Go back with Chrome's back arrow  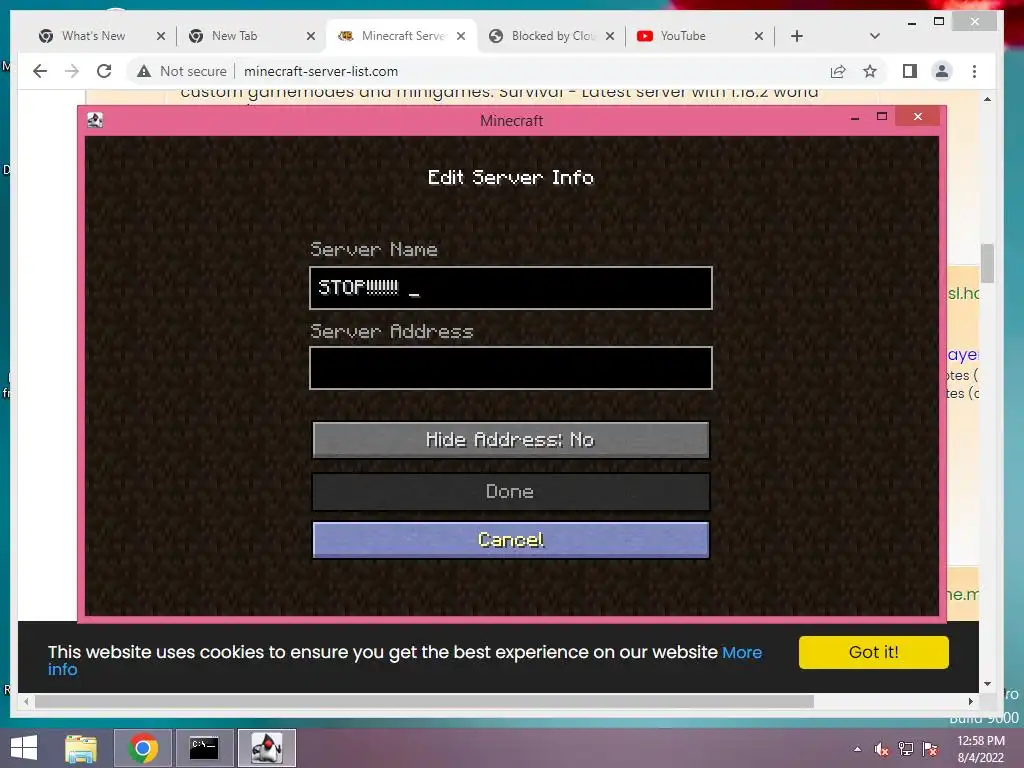coord(40,71)
